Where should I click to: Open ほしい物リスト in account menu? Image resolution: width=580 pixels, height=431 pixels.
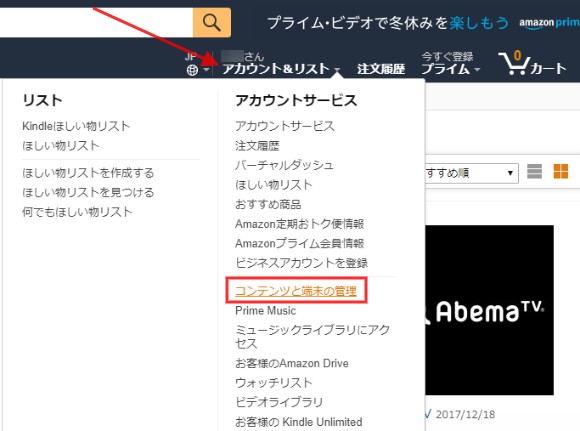click(274, 185)
